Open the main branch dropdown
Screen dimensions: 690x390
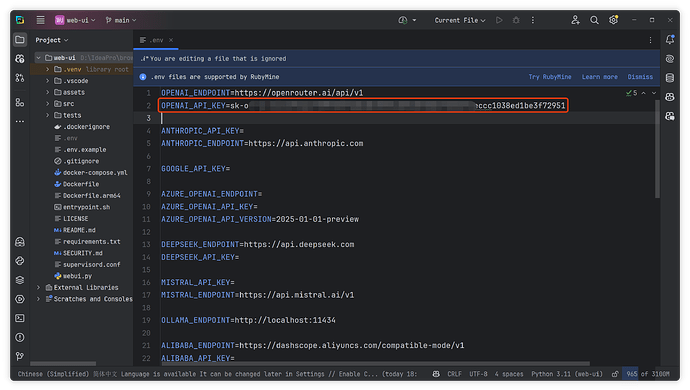[121, 20]
